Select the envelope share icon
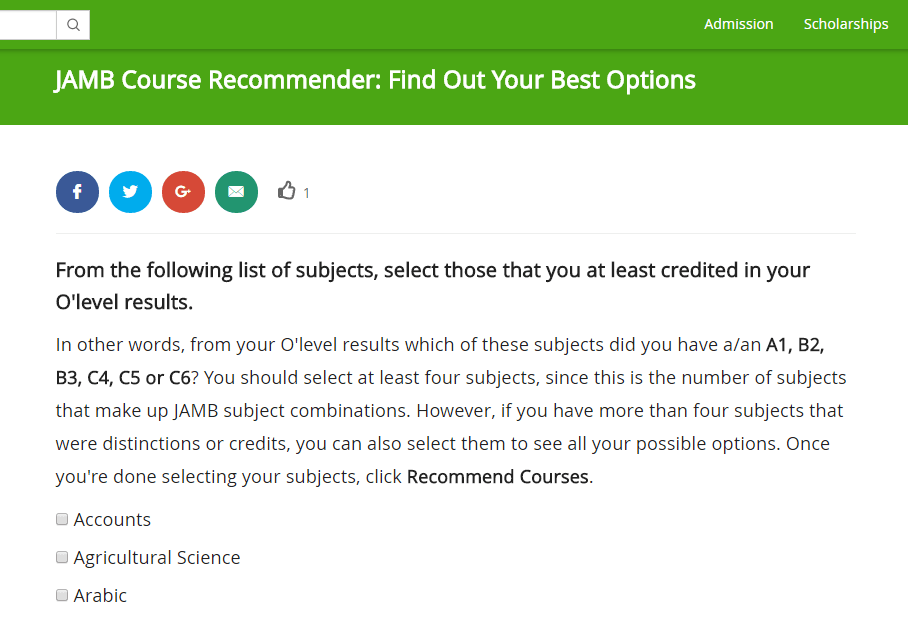The height and width of the screenshot is (619, 908). tap(236, 191)
